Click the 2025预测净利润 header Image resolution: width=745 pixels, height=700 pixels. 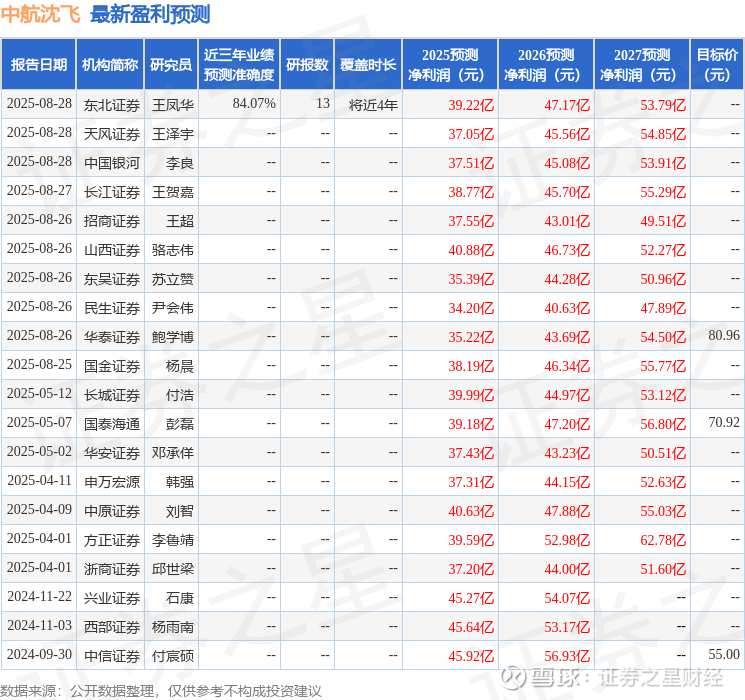(x=450, y=65)
